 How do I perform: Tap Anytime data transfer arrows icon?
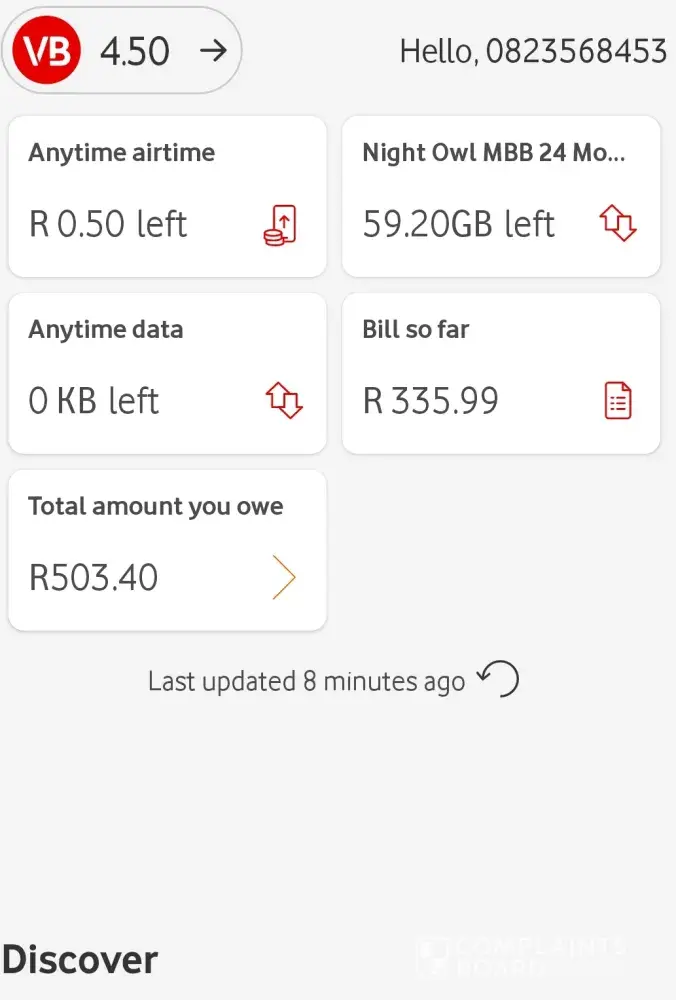point(284,401)
